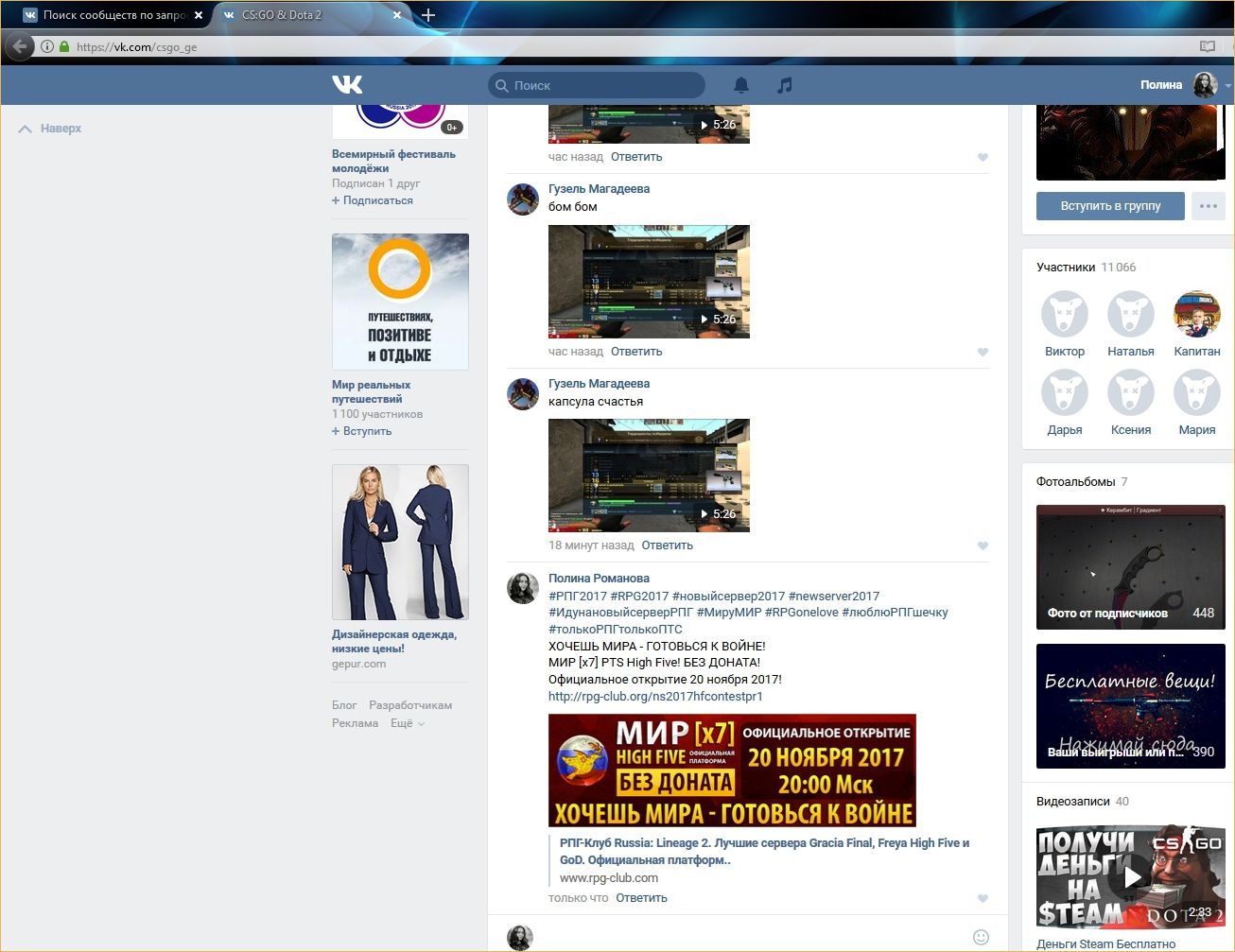The width and height of the screenshot is (1235, 952).
Task: Play the 'капсула счастья' video
Action: point(649,475)
